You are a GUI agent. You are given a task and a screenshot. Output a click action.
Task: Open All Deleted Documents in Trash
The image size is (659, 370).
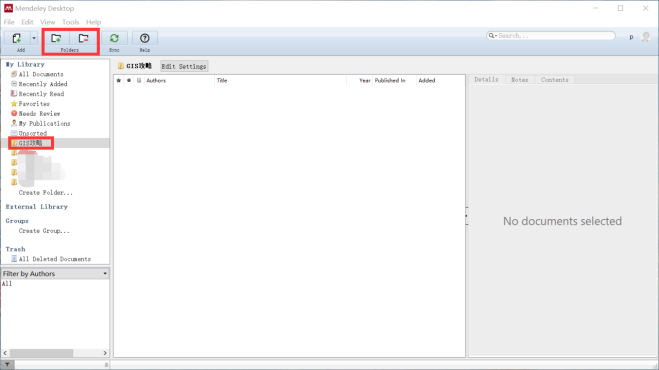coord(55,259)
